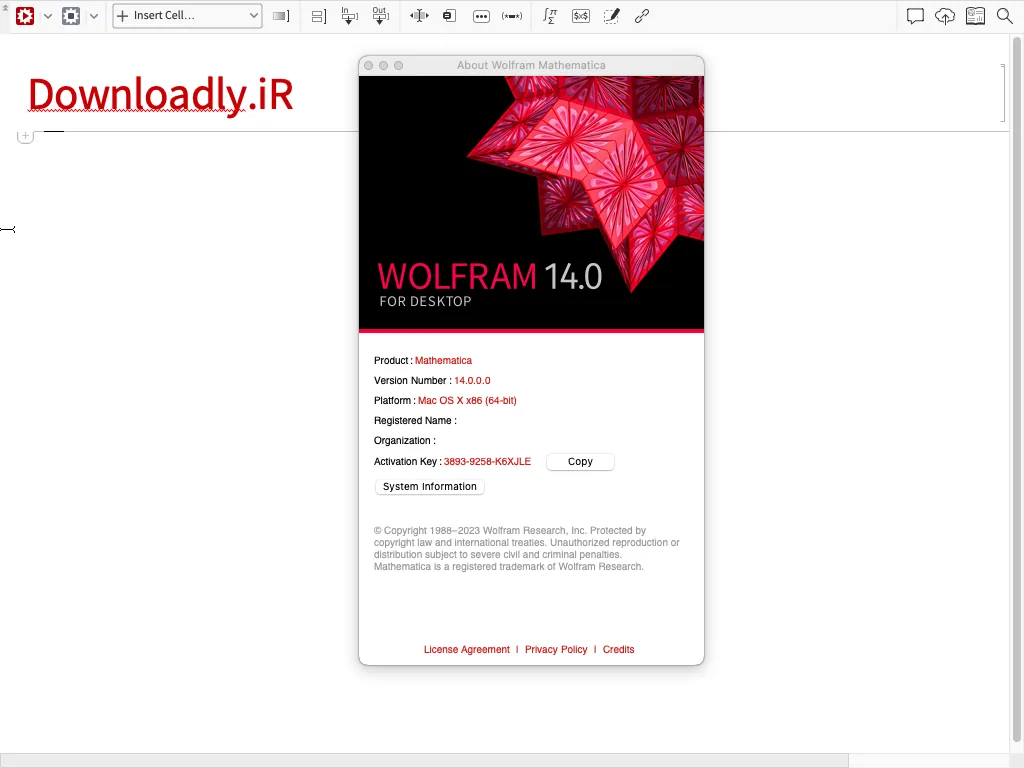Viewport: 1024px width, 768px height.
Task: Click the Downloadly.iR title cell text
Action: pos(161,95)
